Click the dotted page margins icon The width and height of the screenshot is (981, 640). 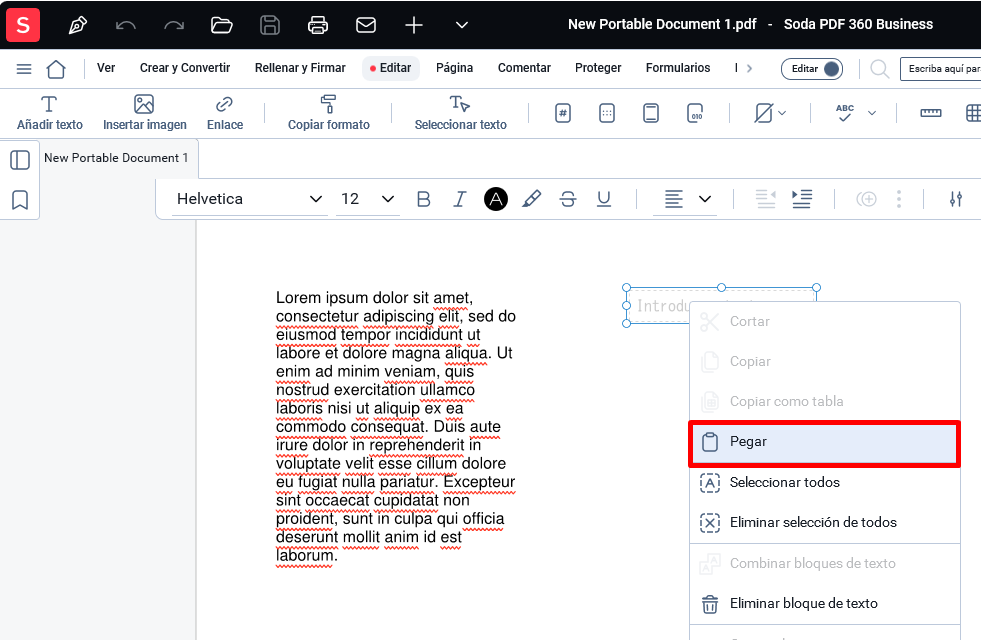coord(607,113)
